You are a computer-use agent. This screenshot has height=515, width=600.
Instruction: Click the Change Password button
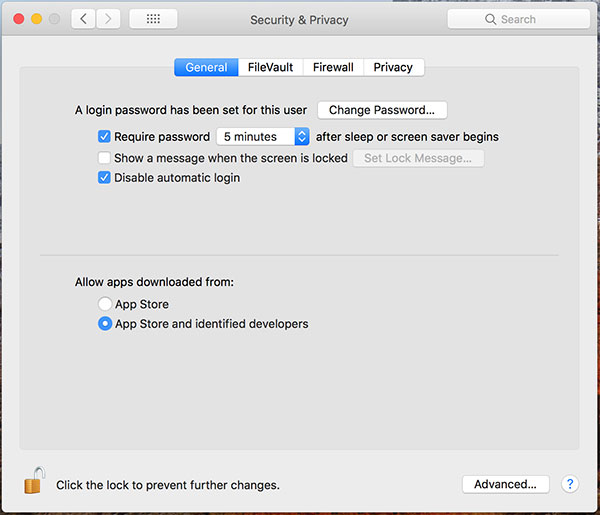(x=382, y=110)
